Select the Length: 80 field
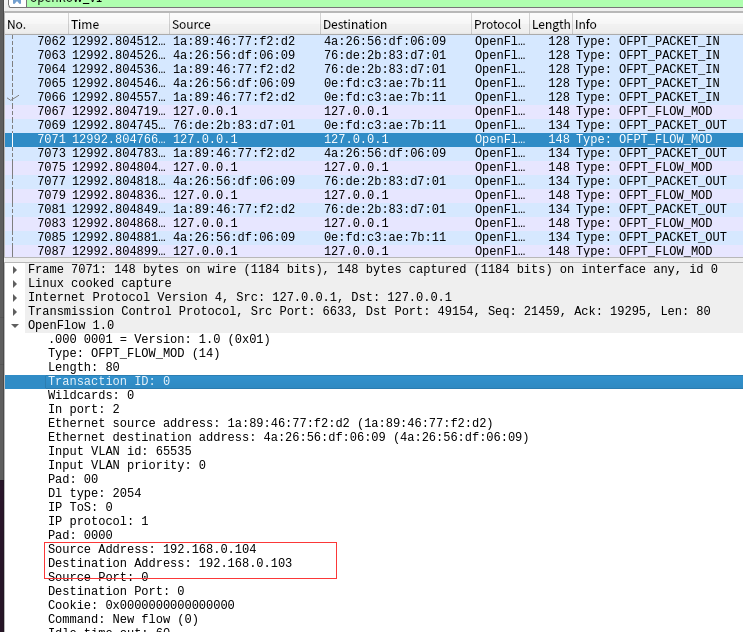The width and height of the screenshot is (743, 632). pos(83,367)
